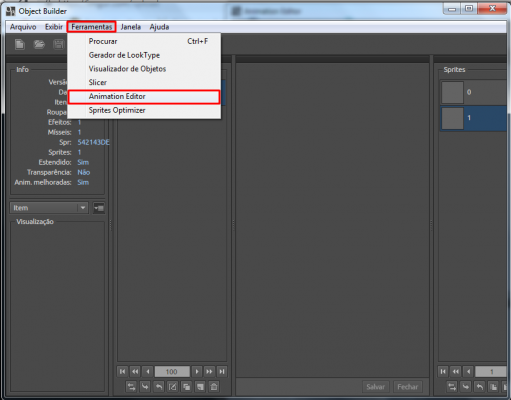Image resolution: width=511 pixels, height=400 pixels.
Task: Click the New file toolbar icon
Action: click(20, 44)
